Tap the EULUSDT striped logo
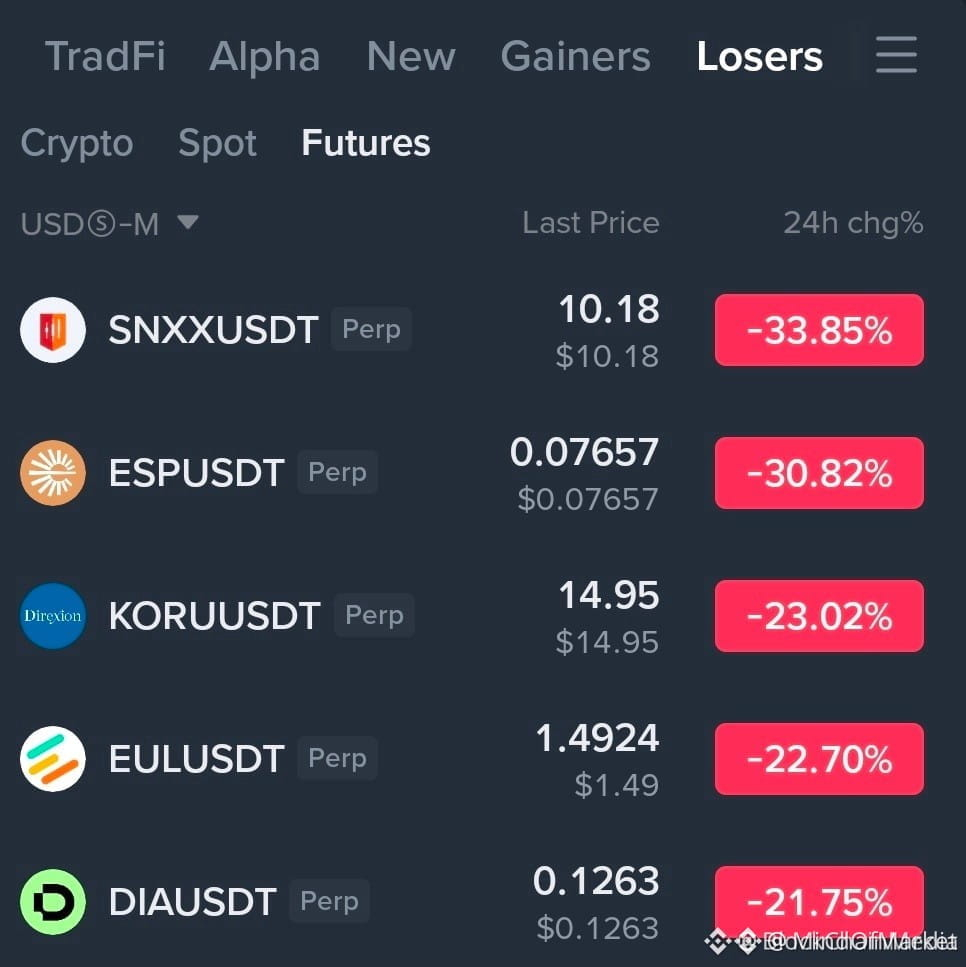The height and width of the screenshot is (967, 966). (53, 759)
